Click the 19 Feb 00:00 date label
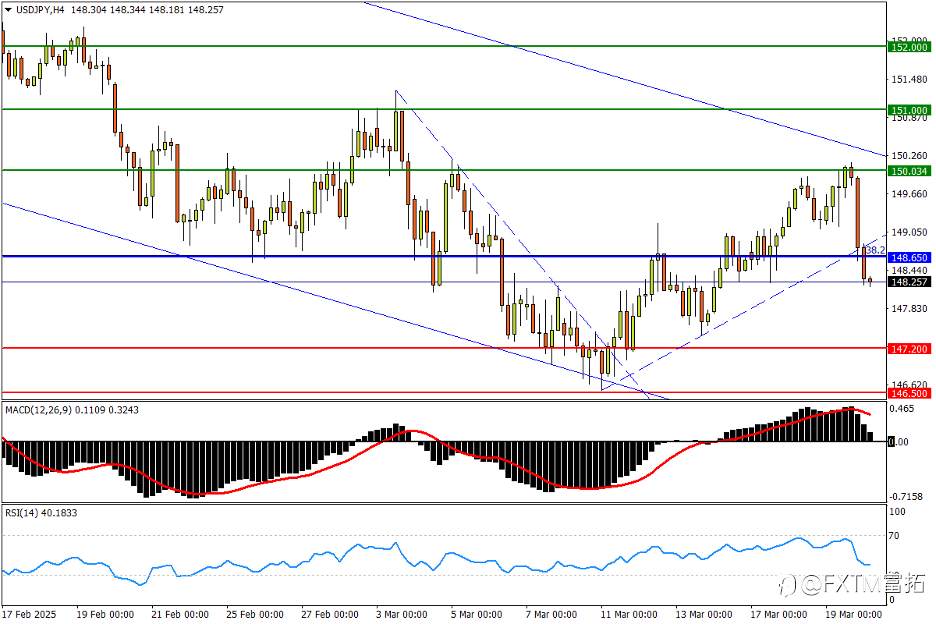This screenshot has width=936, height=624. pyautogui.click(x=105, y=614)
